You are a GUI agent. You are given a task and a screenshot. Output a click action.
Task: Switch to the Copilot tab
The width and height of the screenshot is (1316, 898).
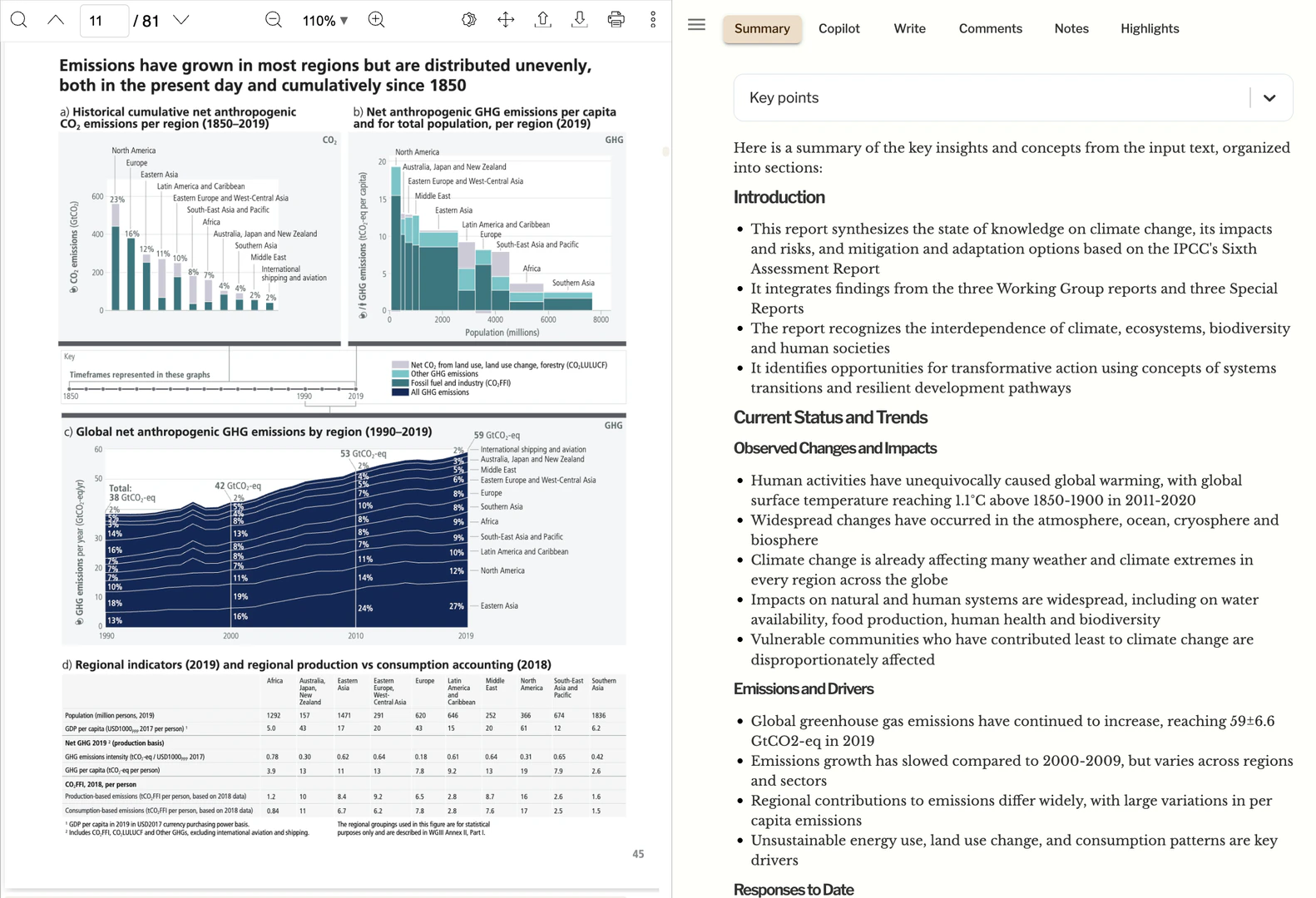[839, 28]
